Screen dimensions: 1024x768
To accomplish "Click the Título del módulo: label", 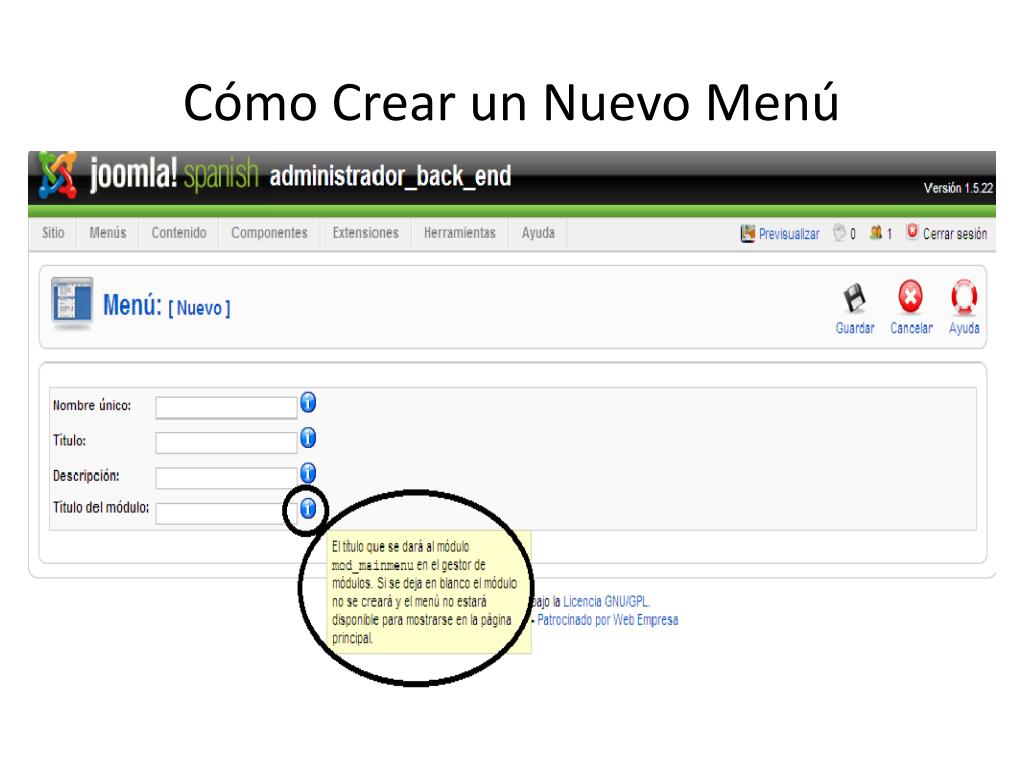I will tap(101, 507).
